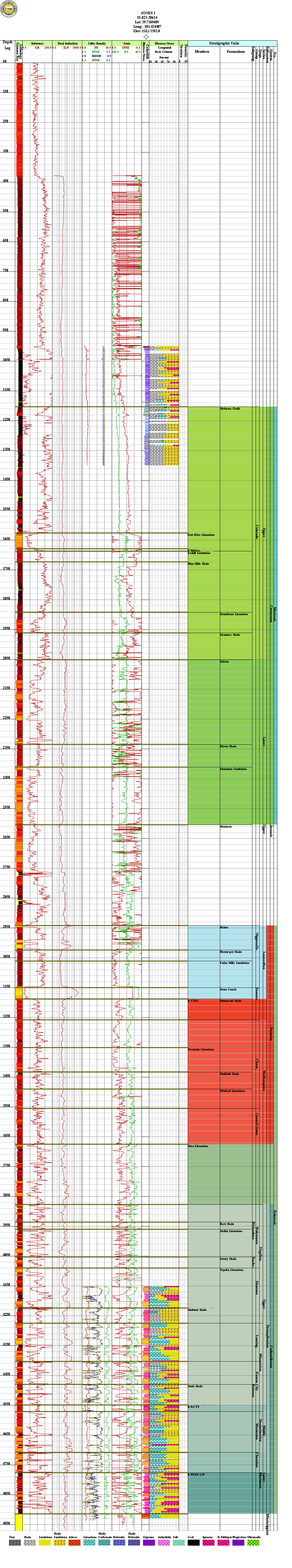This screenshot has width=292, height=1568.
Task: Click the Flower-pot Shale formation label
Action: [231, 952]
